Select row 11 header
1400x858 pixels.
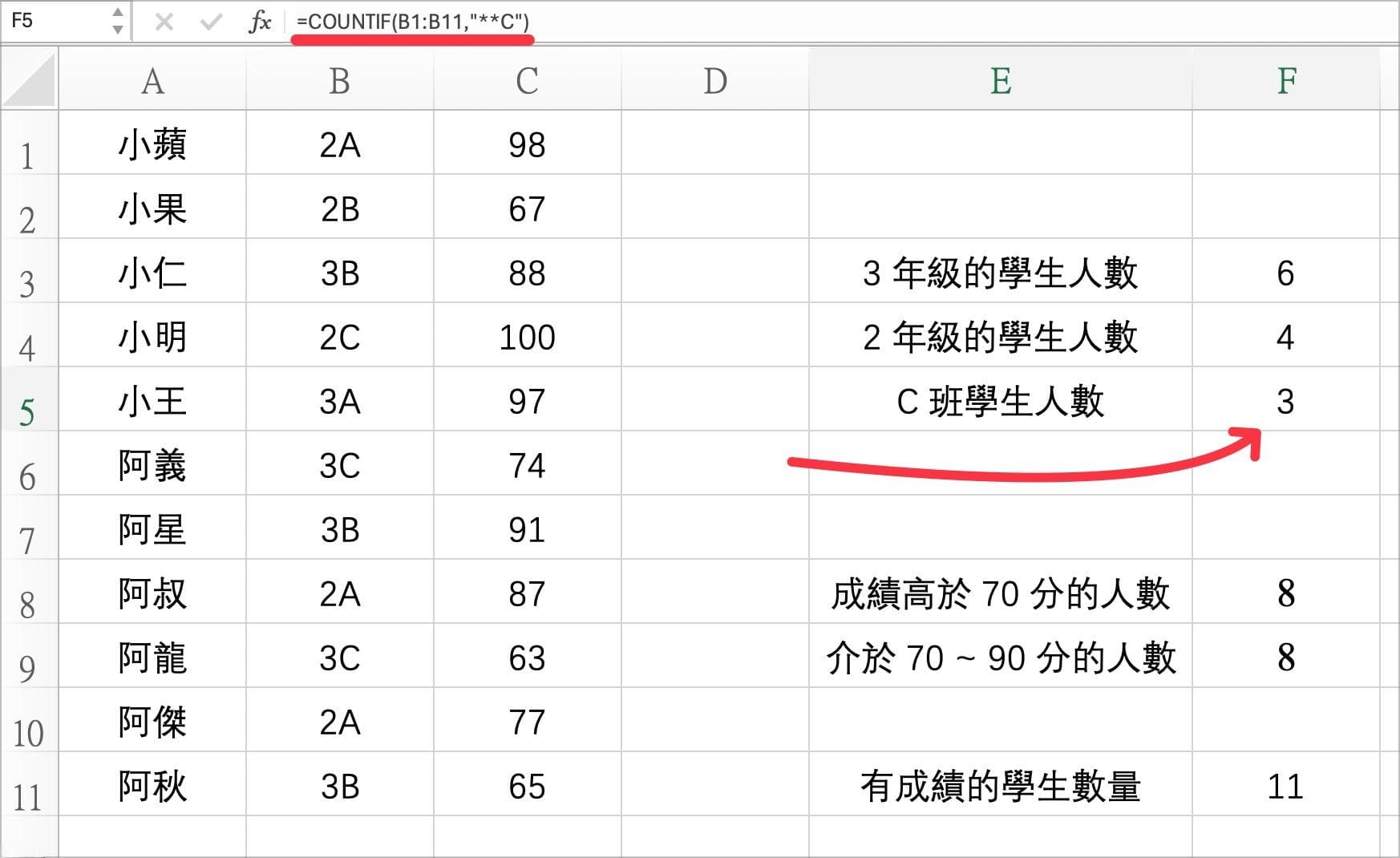click(x=29, y=784)
